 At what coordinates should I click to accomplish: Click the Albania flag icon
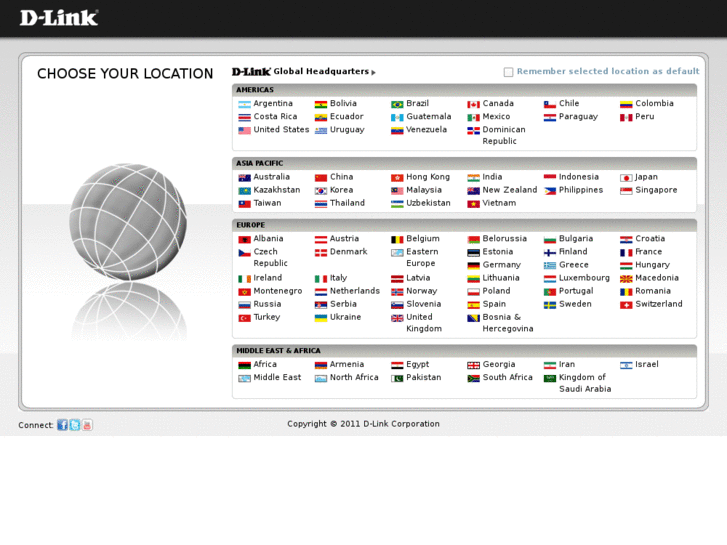(x=244, y=239)
